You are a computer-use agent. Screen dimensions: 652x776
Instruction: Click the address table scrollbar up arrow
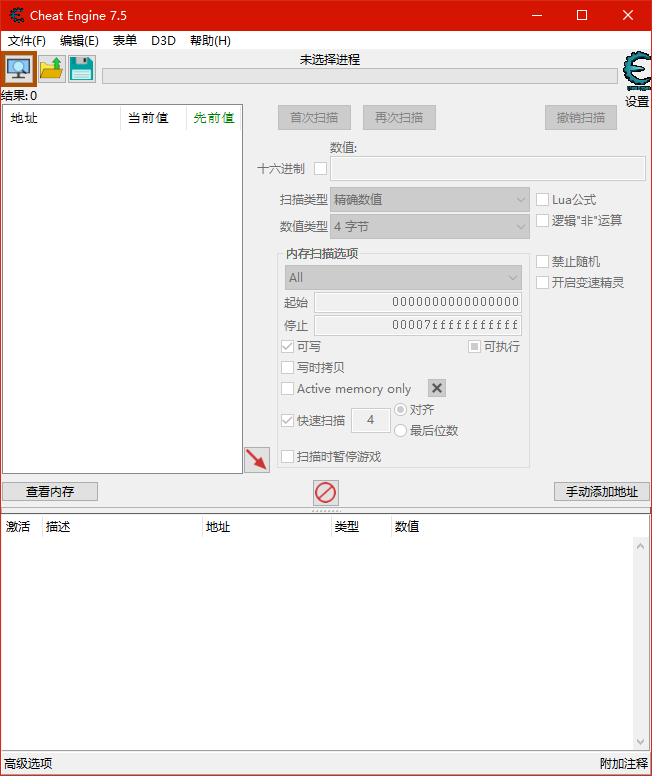coord(640,546)
